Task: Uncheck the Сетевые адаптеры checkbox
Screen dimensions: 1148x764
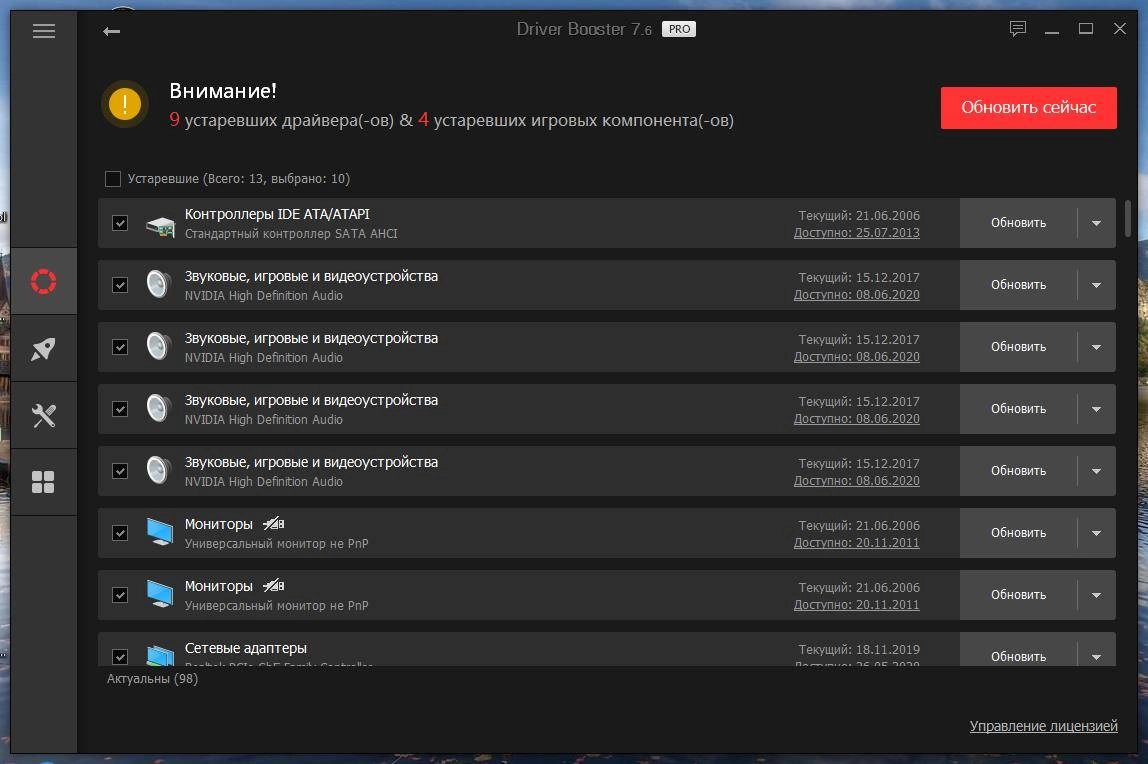Action: click(120, 656)
